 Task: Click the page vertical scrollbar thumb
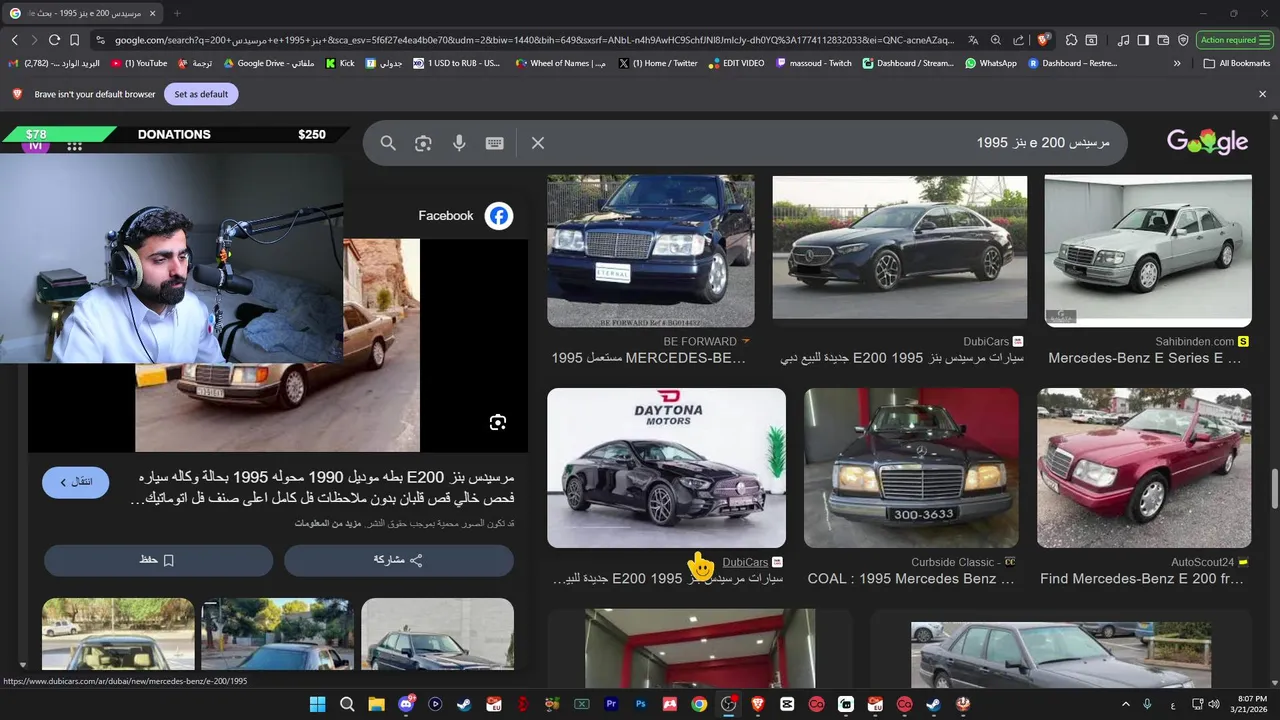pos(1274,489)
